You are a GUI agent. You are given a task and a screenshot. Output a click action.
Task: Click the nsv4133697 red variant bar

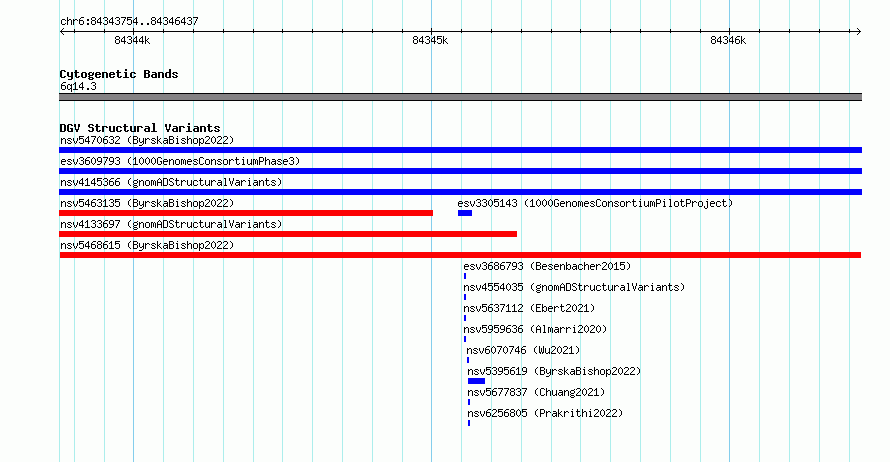coord(288,234)
